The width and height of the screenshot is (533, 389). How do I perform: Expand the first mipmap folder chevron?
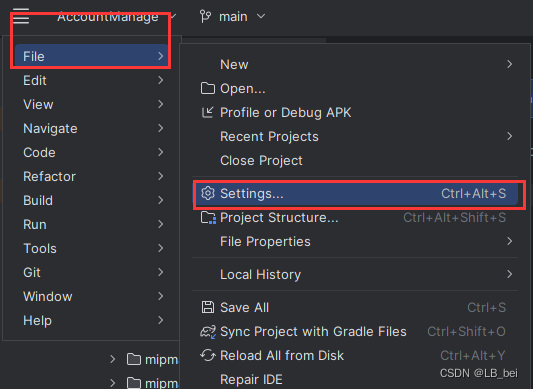click(x=113, y=359)
